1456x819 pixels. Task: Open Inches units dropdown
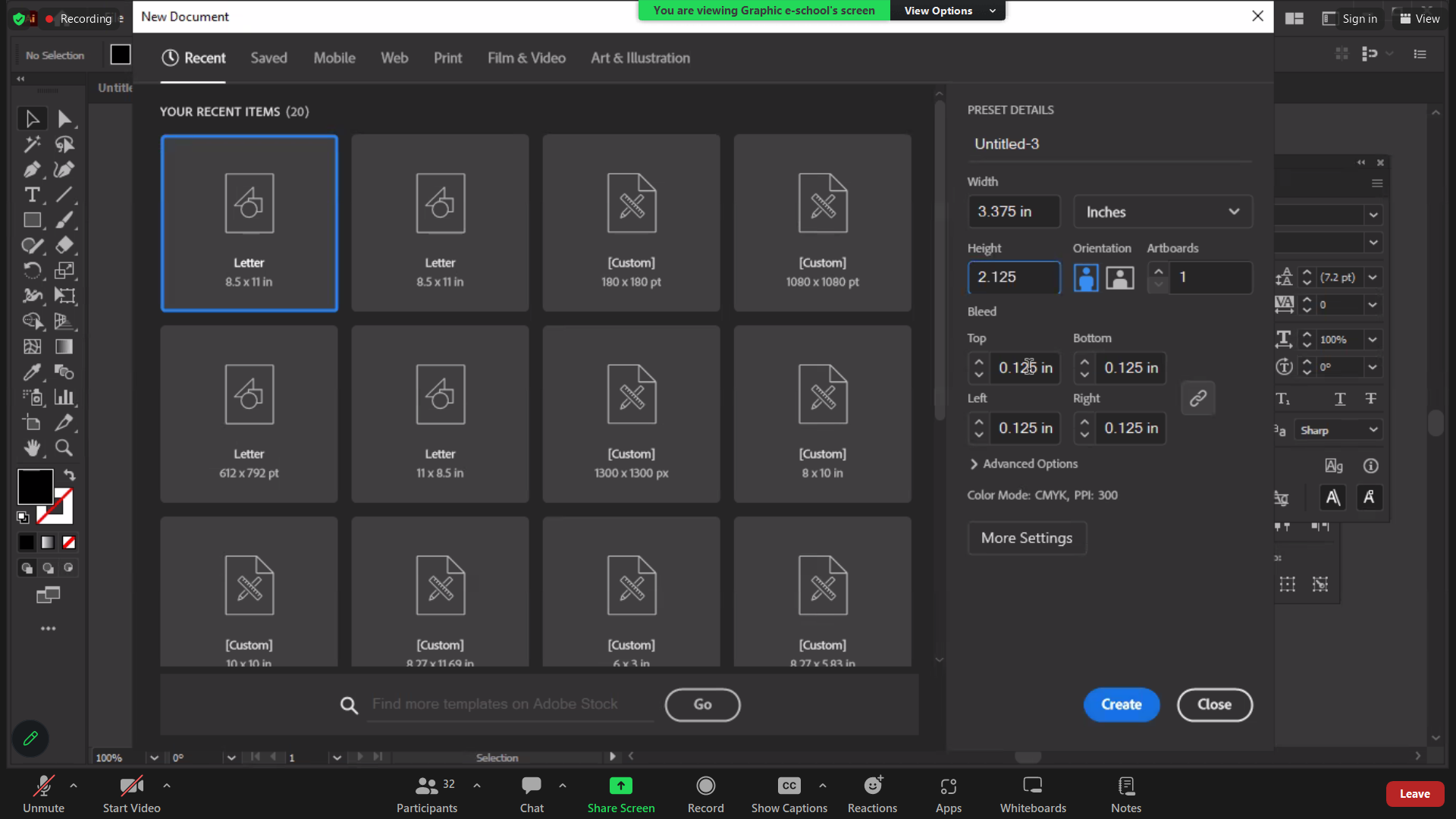pos(1163,212)
